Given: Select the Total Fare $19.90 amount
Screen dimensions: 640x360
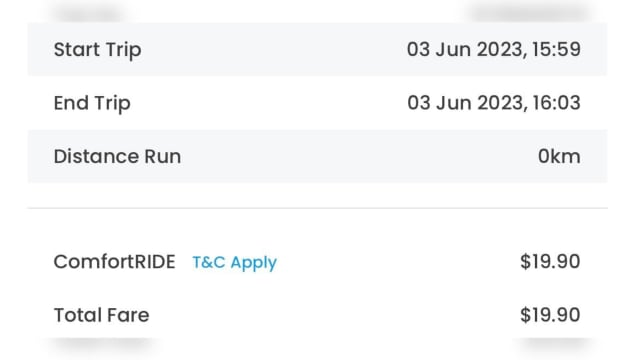Looking at the screenshot, I should pos(550,315).
